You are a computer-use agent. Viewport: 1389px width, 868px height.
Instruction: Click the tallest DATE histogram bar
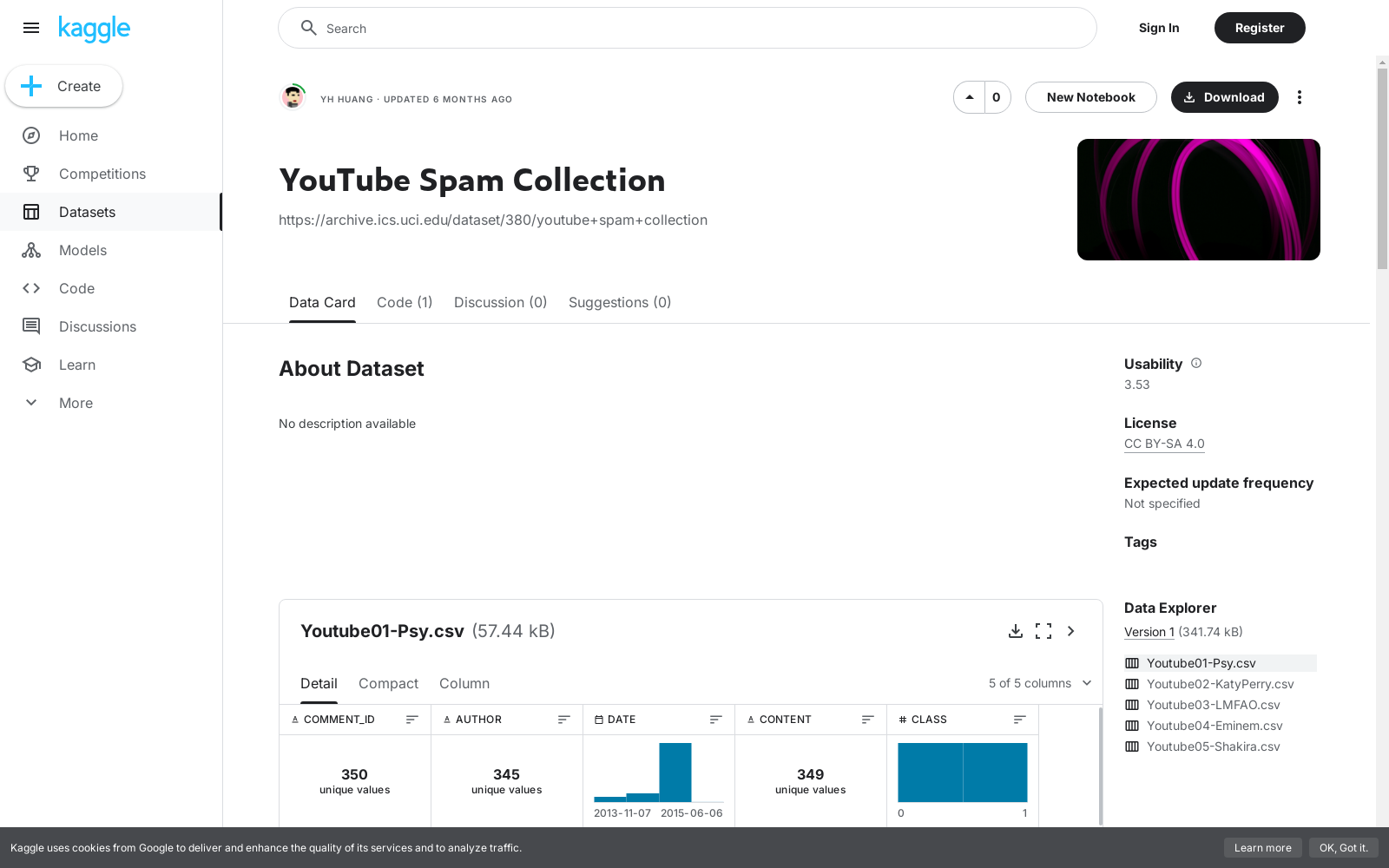pyautogui.click(x=675, y=772)
